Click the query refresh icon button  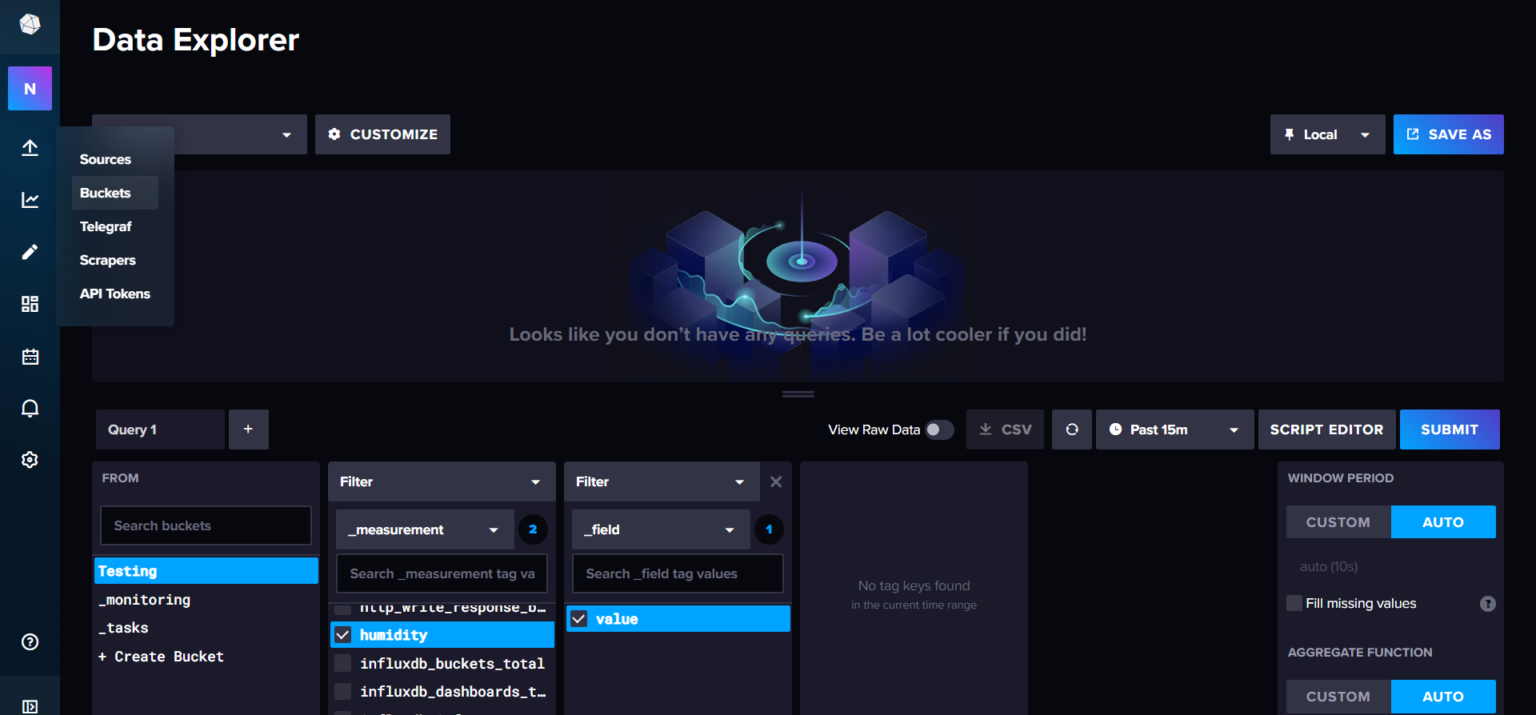[1072, 429]
